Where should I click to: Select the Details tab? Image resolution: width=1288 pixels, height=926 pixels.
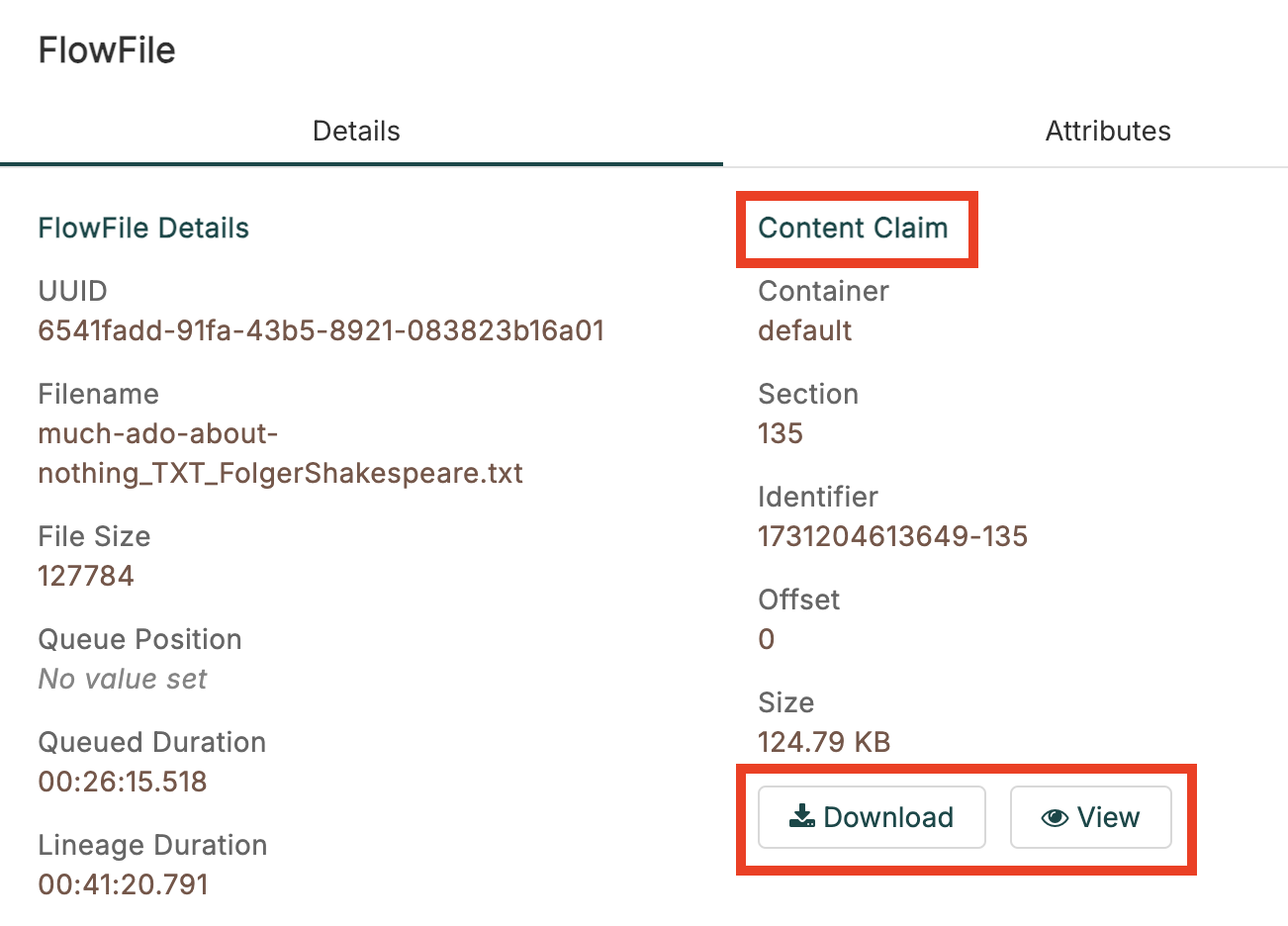click(x=356, y=131)
